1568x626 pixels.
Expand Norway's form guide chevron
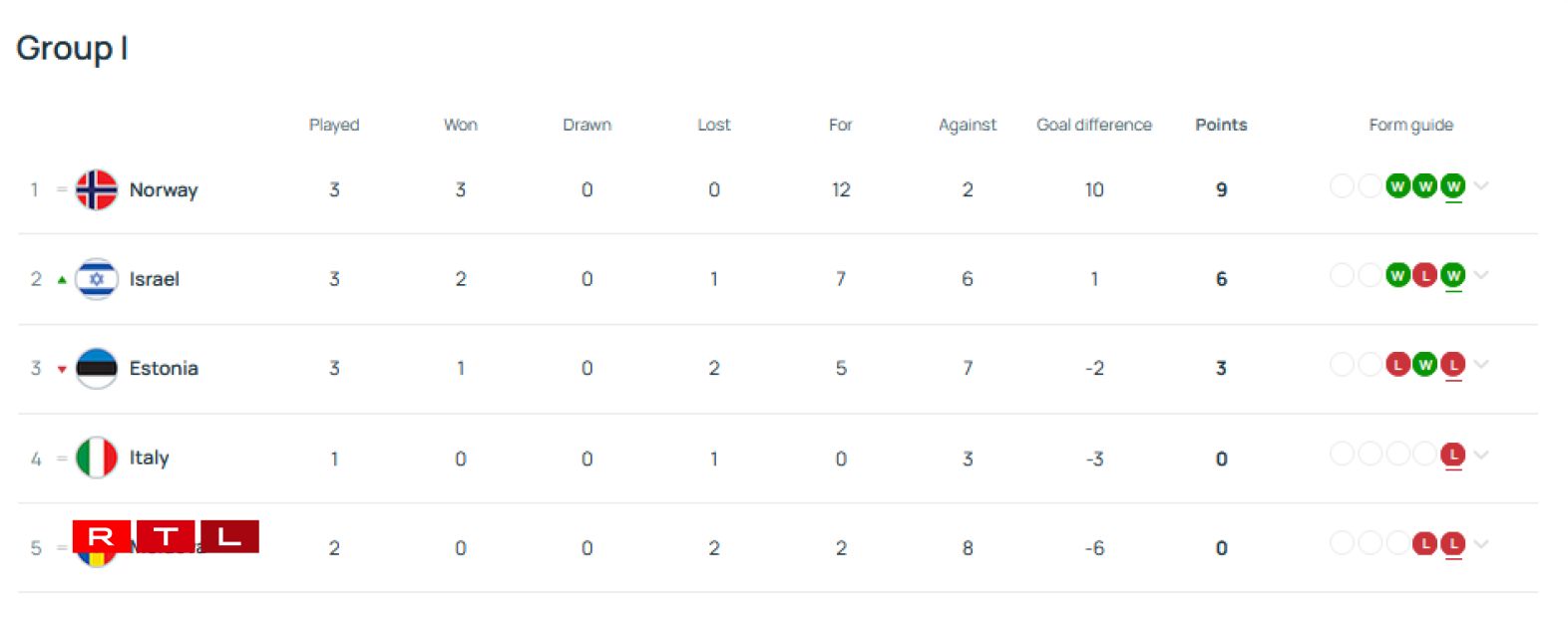click(1481, 186)
